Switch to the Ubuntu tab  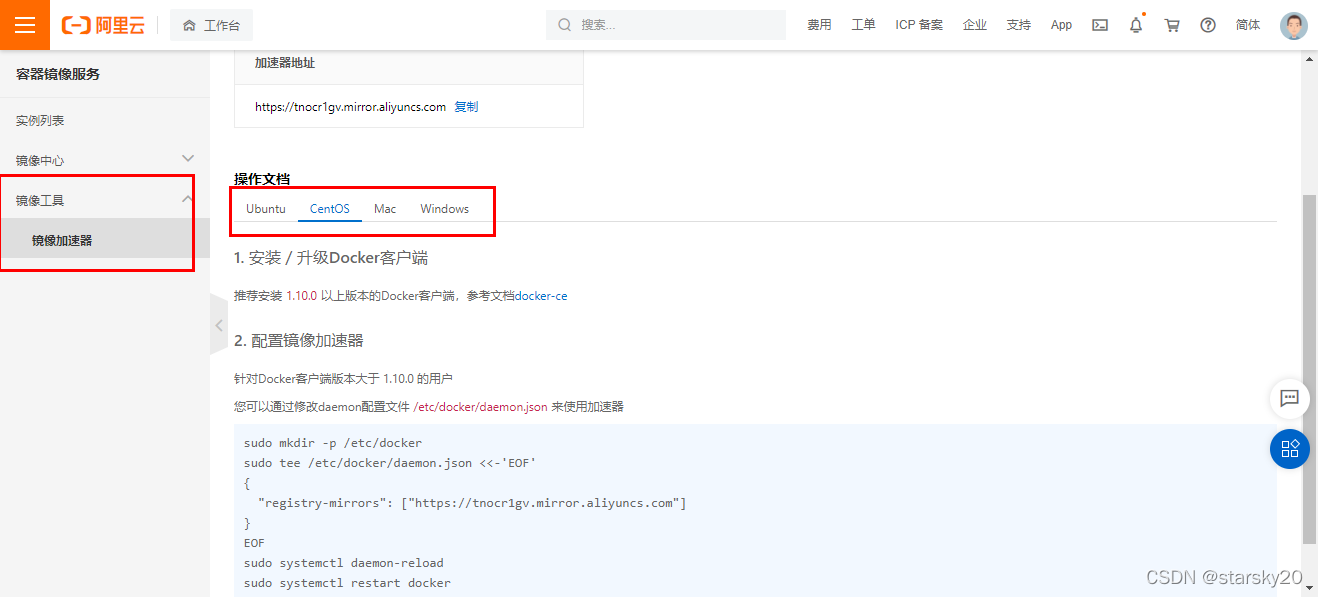click(x=266, y=209)
